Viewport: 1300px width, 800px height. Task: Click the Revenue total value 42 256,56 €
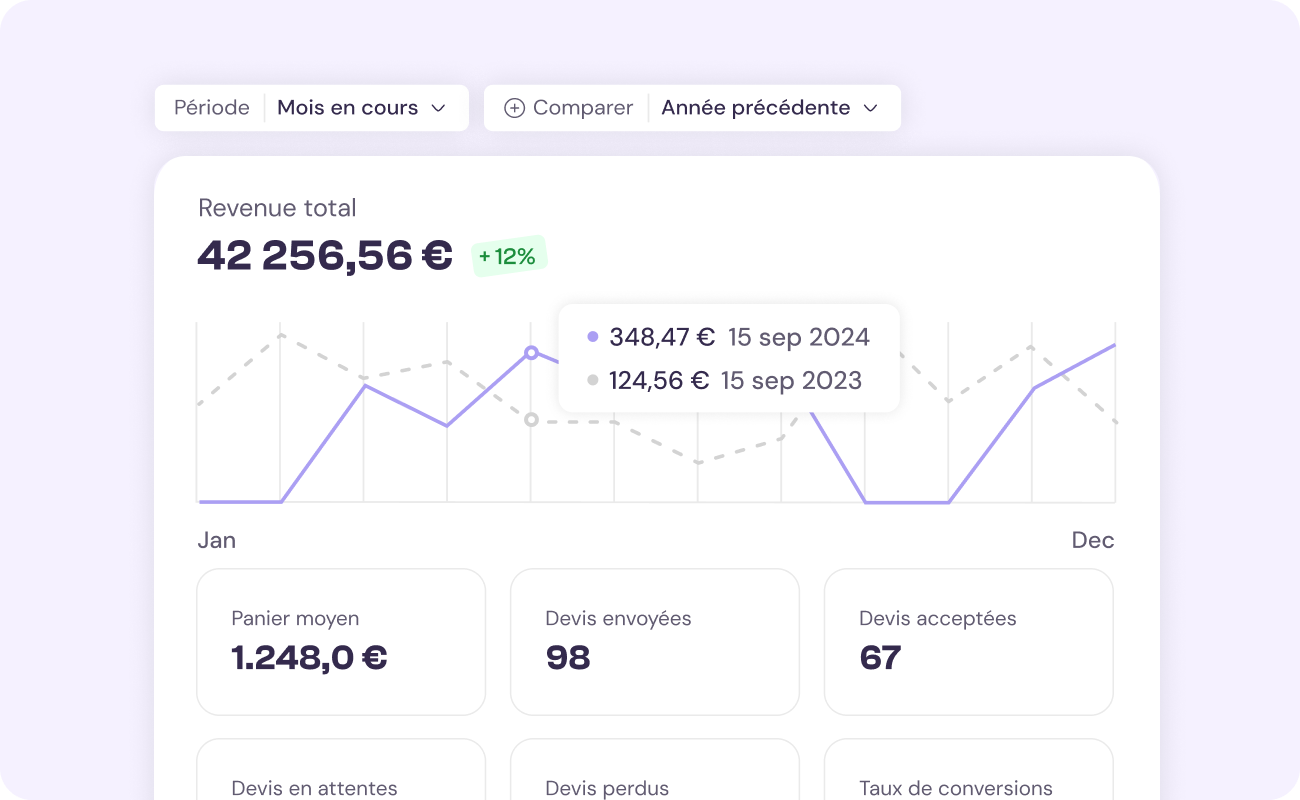coord(324,256)
